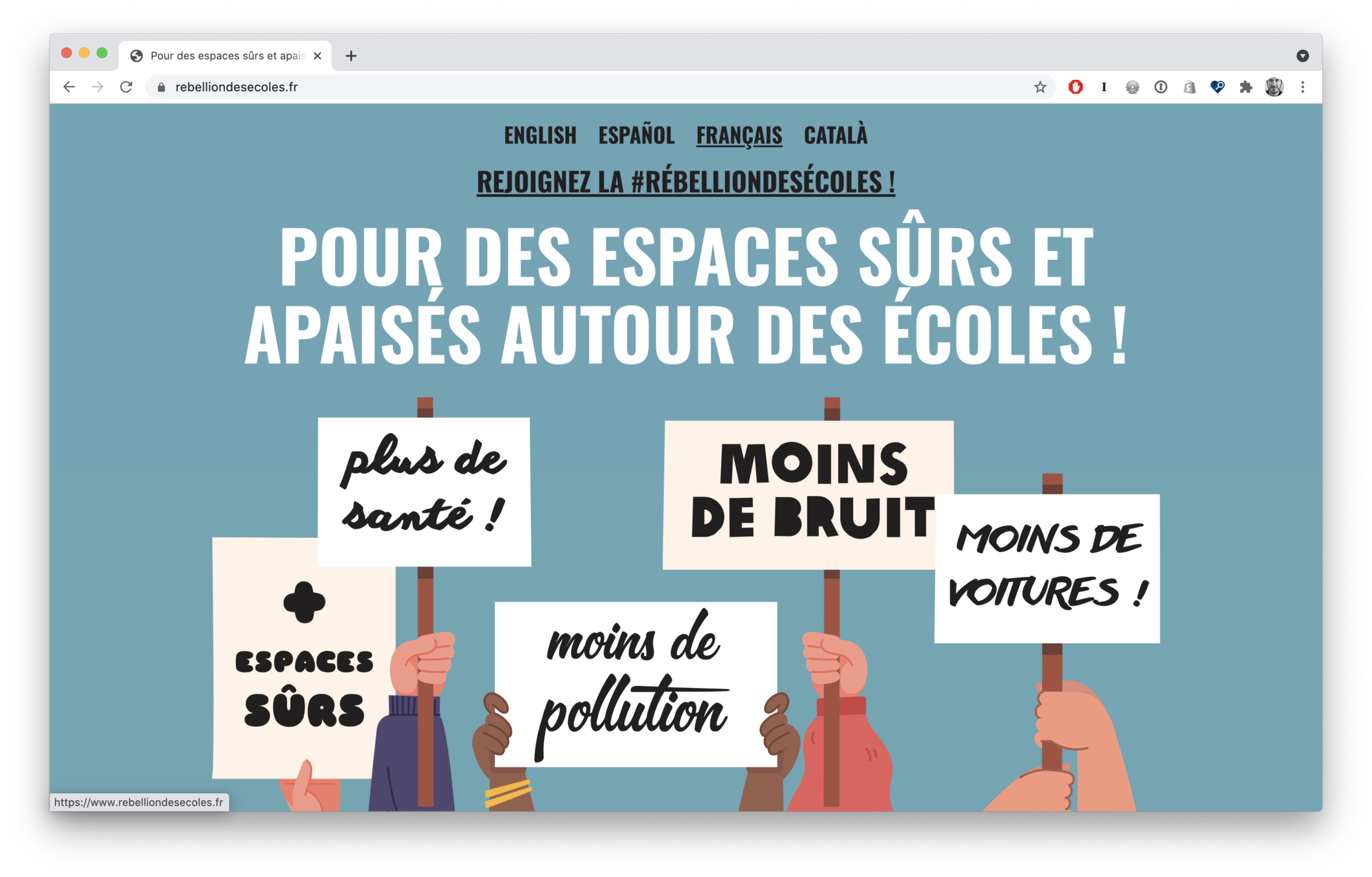Screen dimensions: 1372x877
Task: Open Chrome's three-dot menu
Action: 1302,87
